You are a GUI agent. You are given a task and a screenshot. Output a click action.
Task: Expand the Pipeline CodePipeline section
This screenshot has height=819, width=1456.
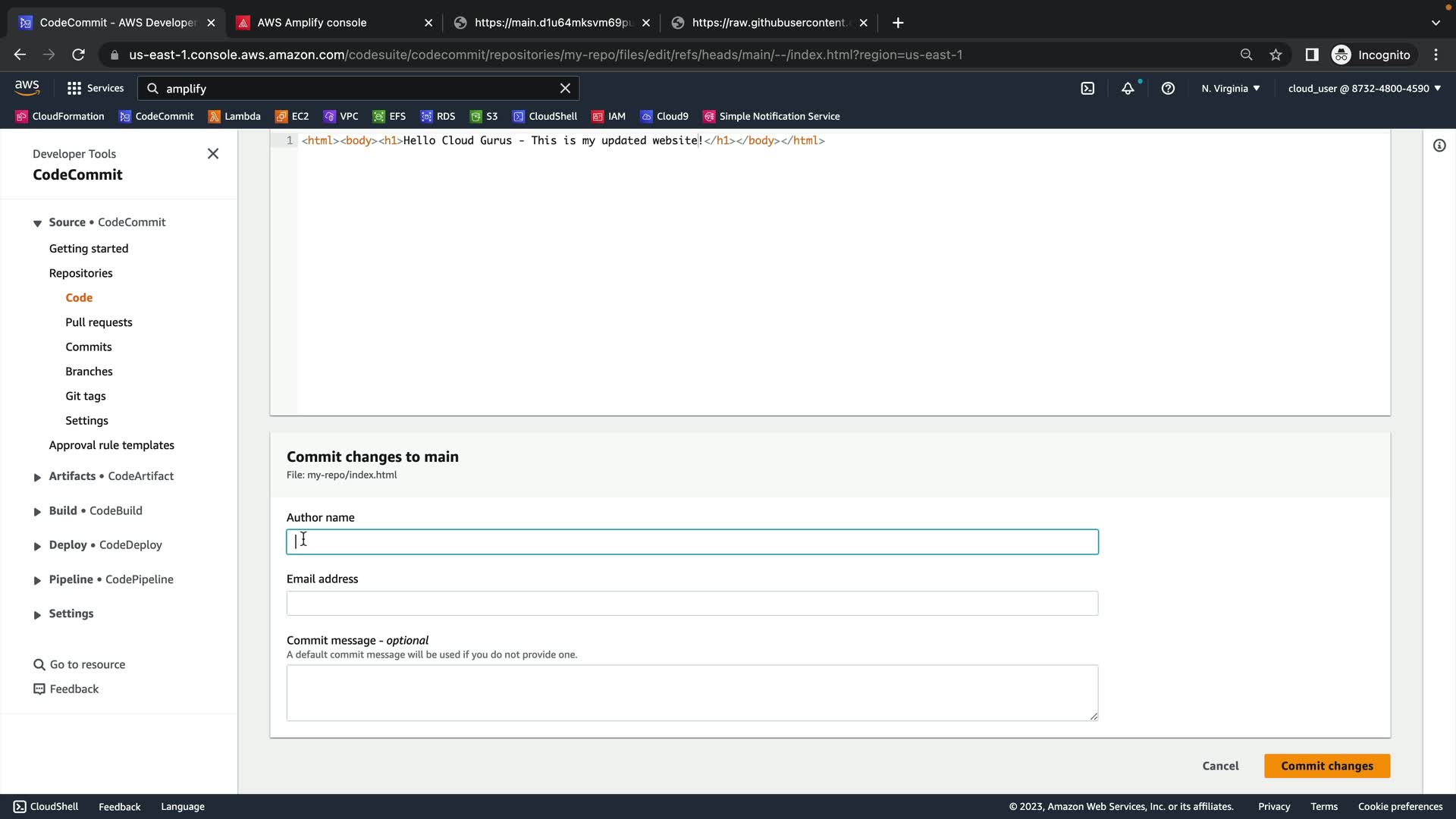coord(37,580)
